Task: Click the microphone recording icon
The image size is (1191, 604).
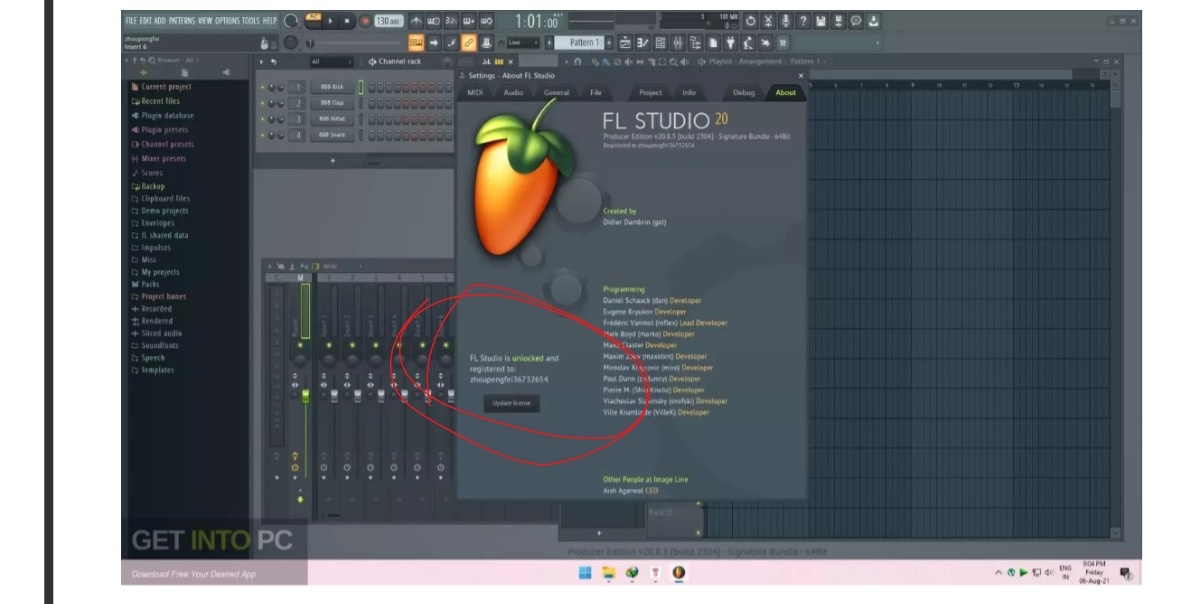Action: (x=785, y=21)
